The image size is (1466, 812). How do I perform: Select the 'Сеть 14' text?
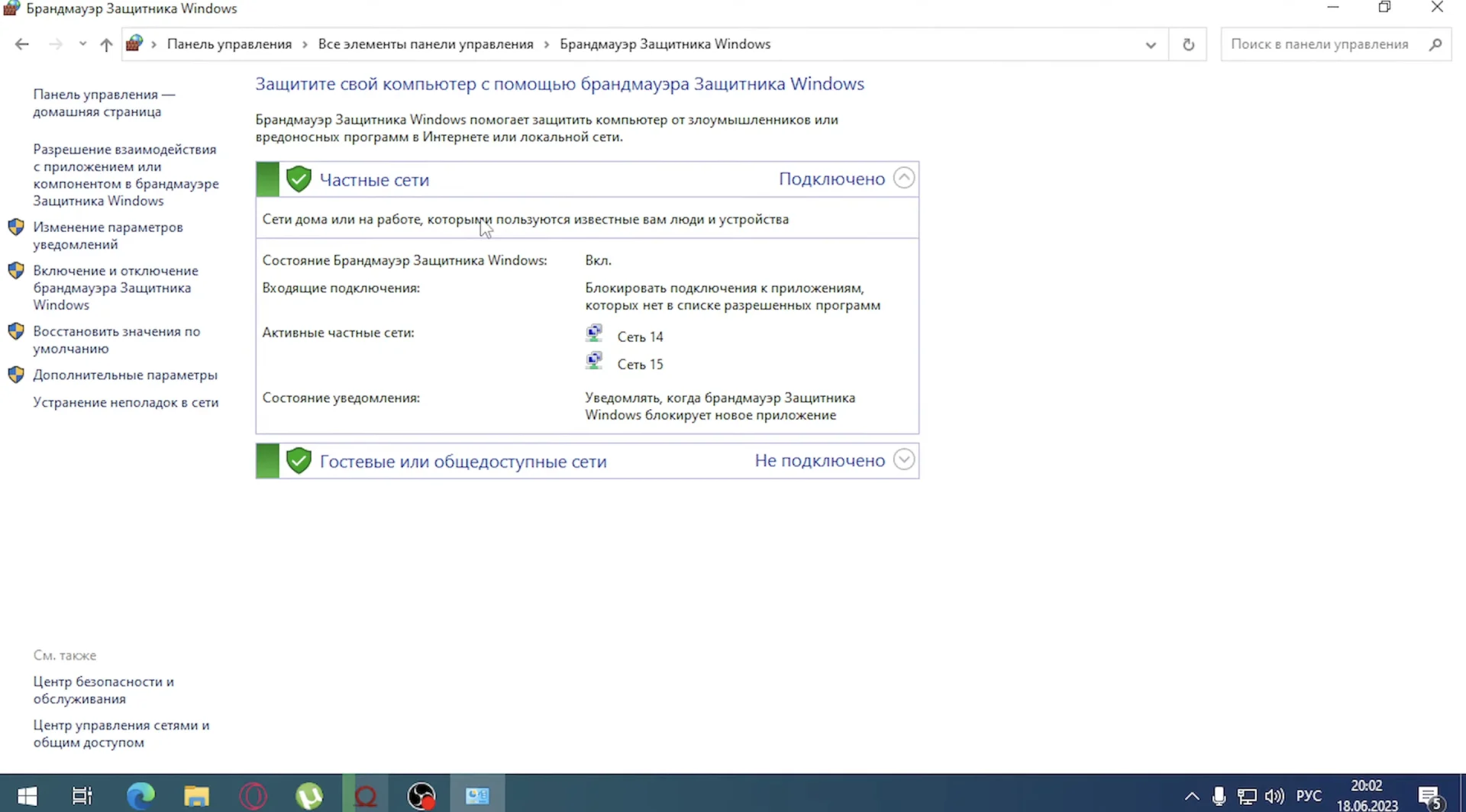click(x=640, y=337)
